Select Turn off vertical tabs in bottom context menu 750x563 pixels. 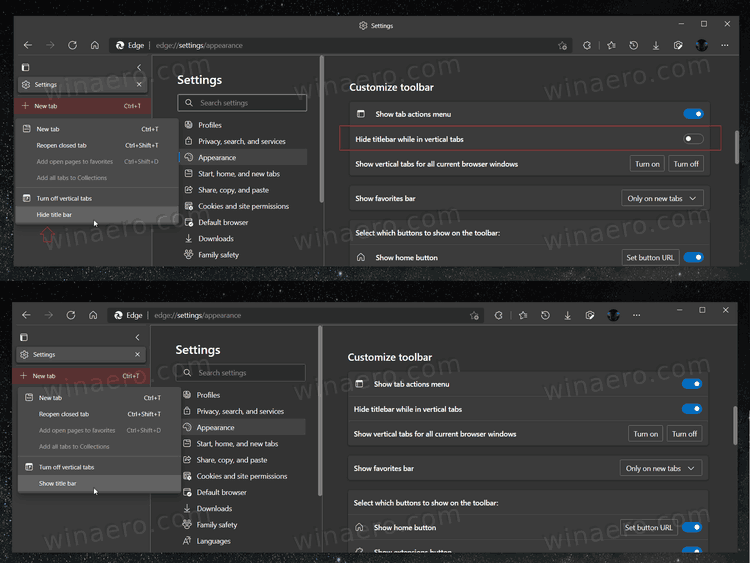[x=99, y=467]
